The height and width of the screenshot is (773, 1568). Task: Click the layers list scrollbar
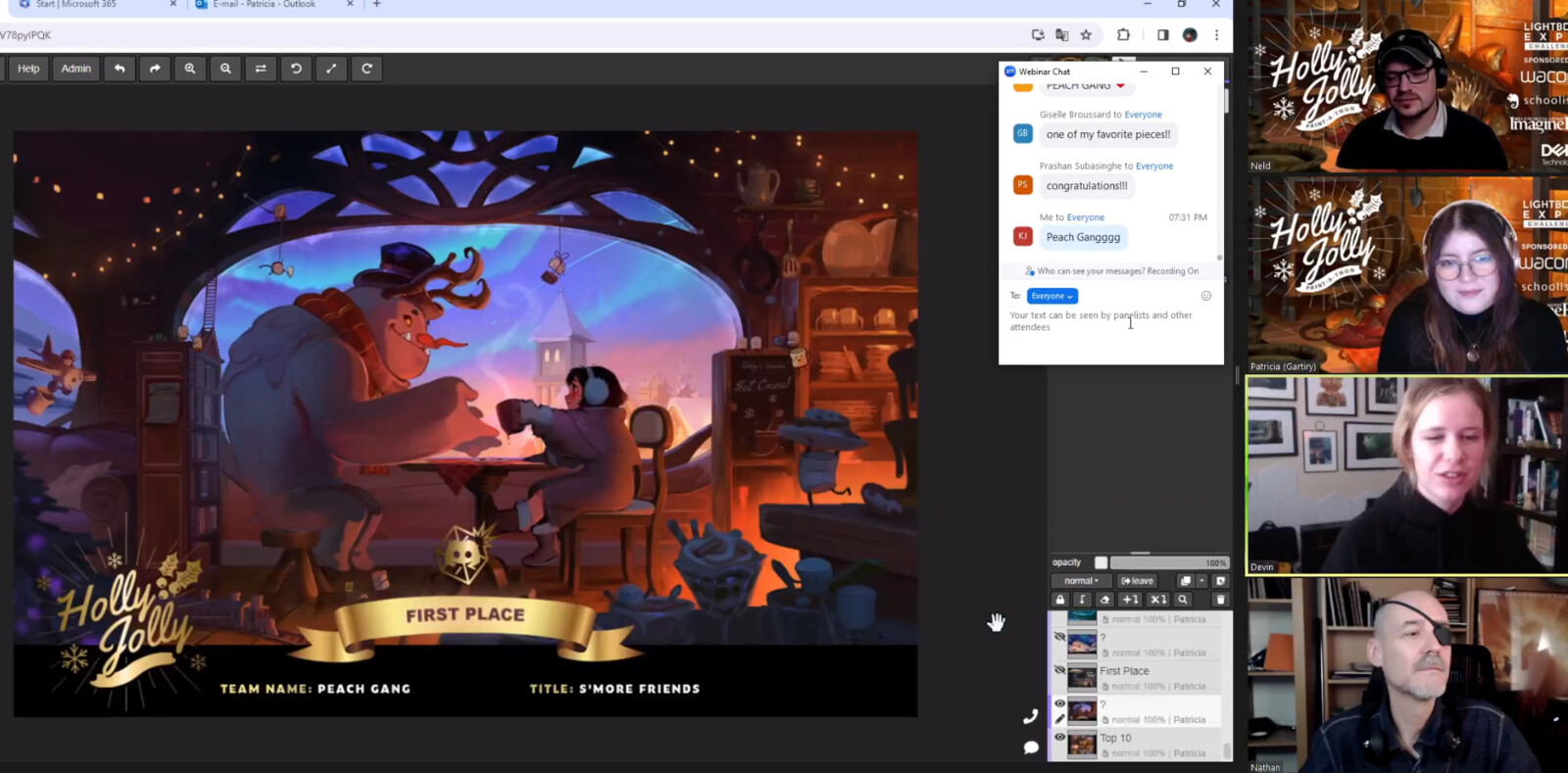pyautogui.click(x=1227, y=750)
